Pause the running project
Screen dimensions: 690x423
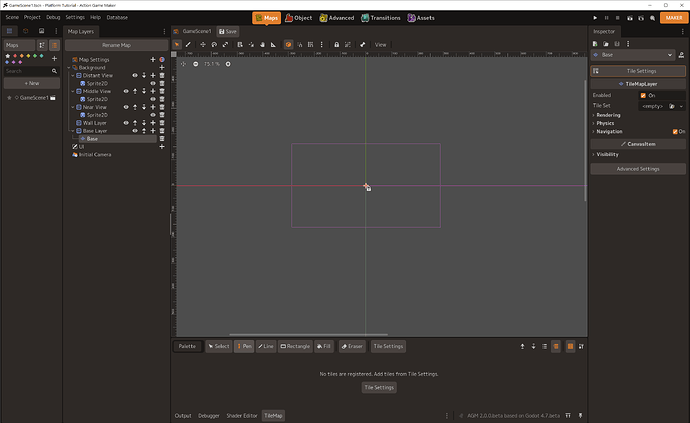606,18
